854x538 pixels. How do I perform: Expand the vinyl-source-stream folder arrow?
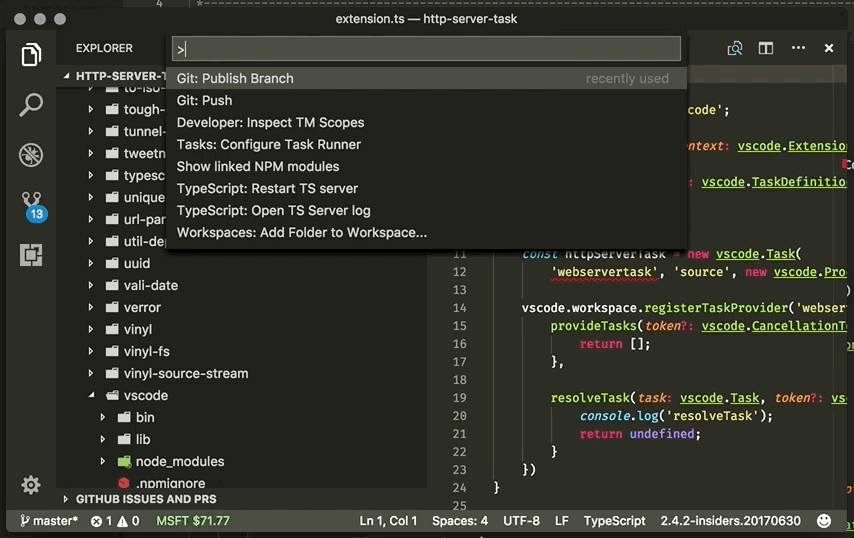(90, 373)
